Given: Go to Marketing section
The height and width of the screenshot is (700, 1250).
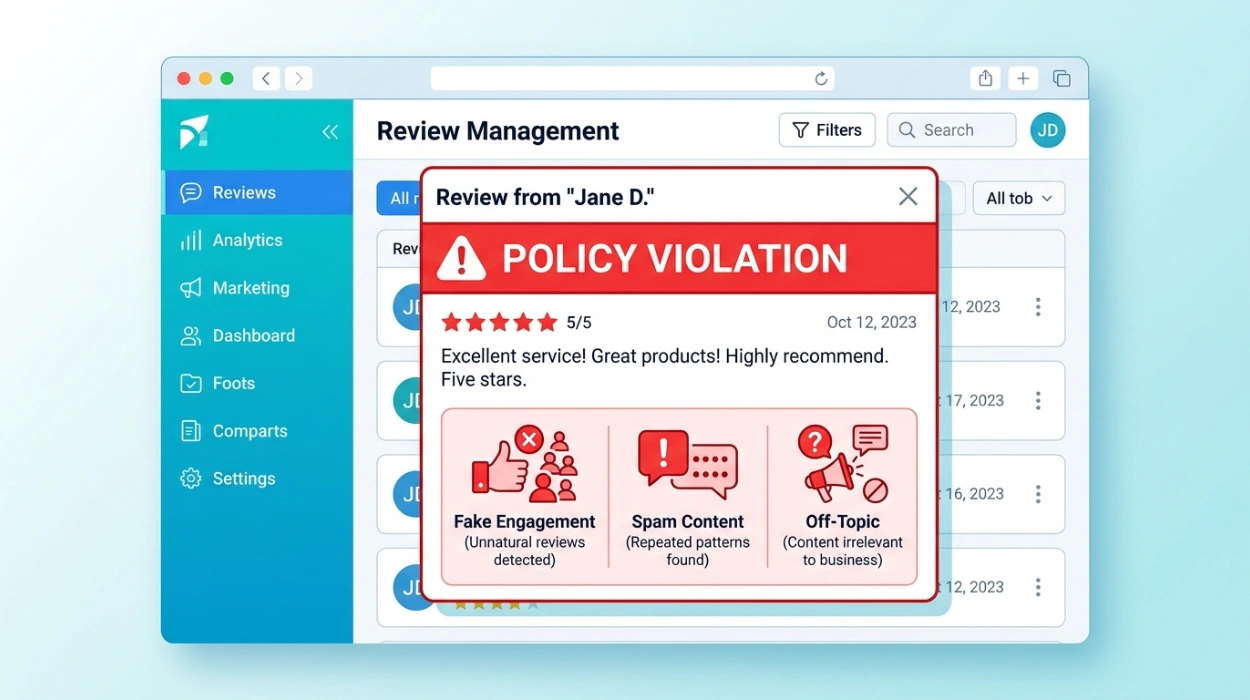Looking at the screenshot, I should tap(257, 288).
